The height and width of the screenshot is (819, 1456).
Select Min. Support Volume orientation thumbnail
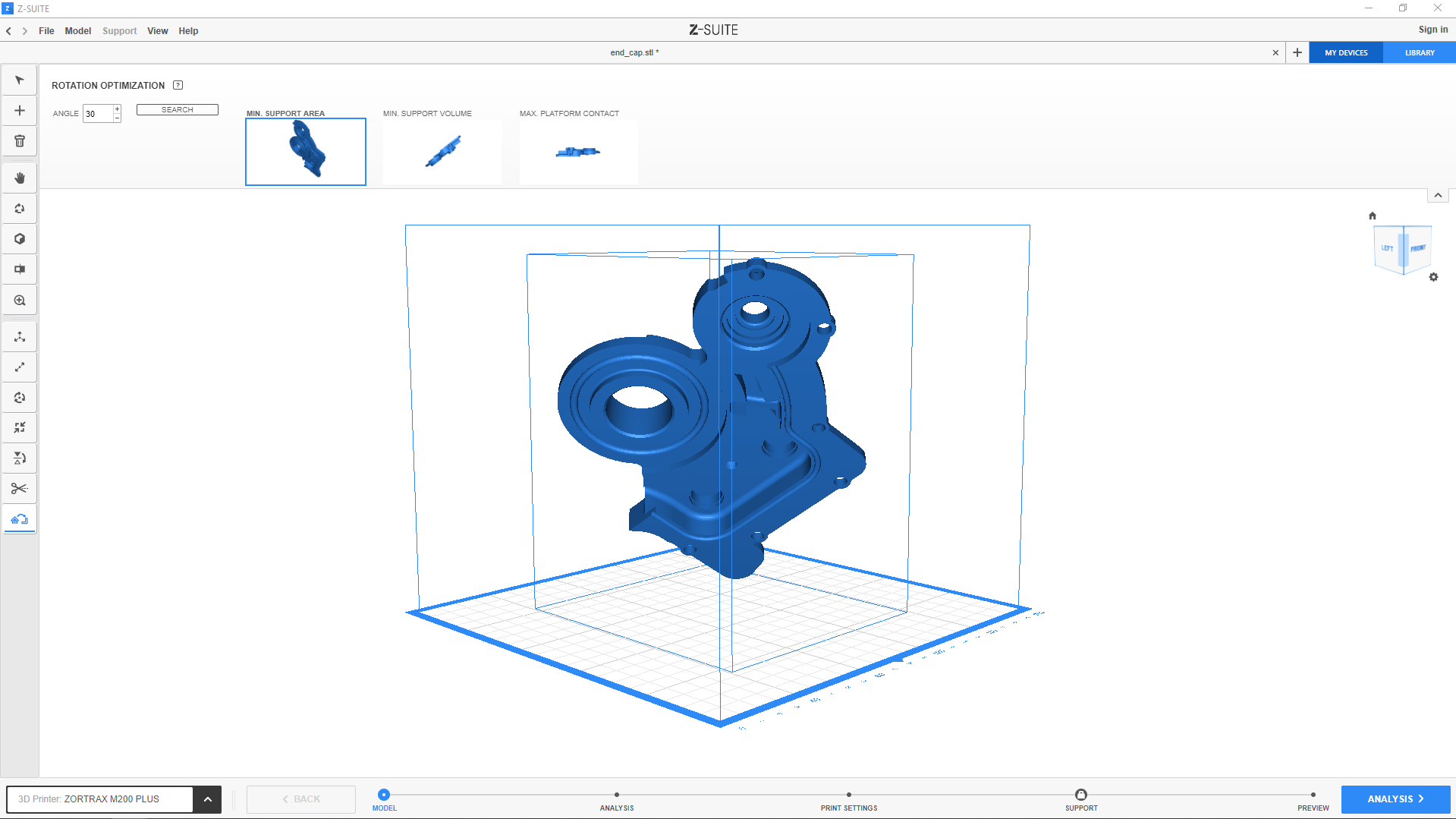[442, 151]
